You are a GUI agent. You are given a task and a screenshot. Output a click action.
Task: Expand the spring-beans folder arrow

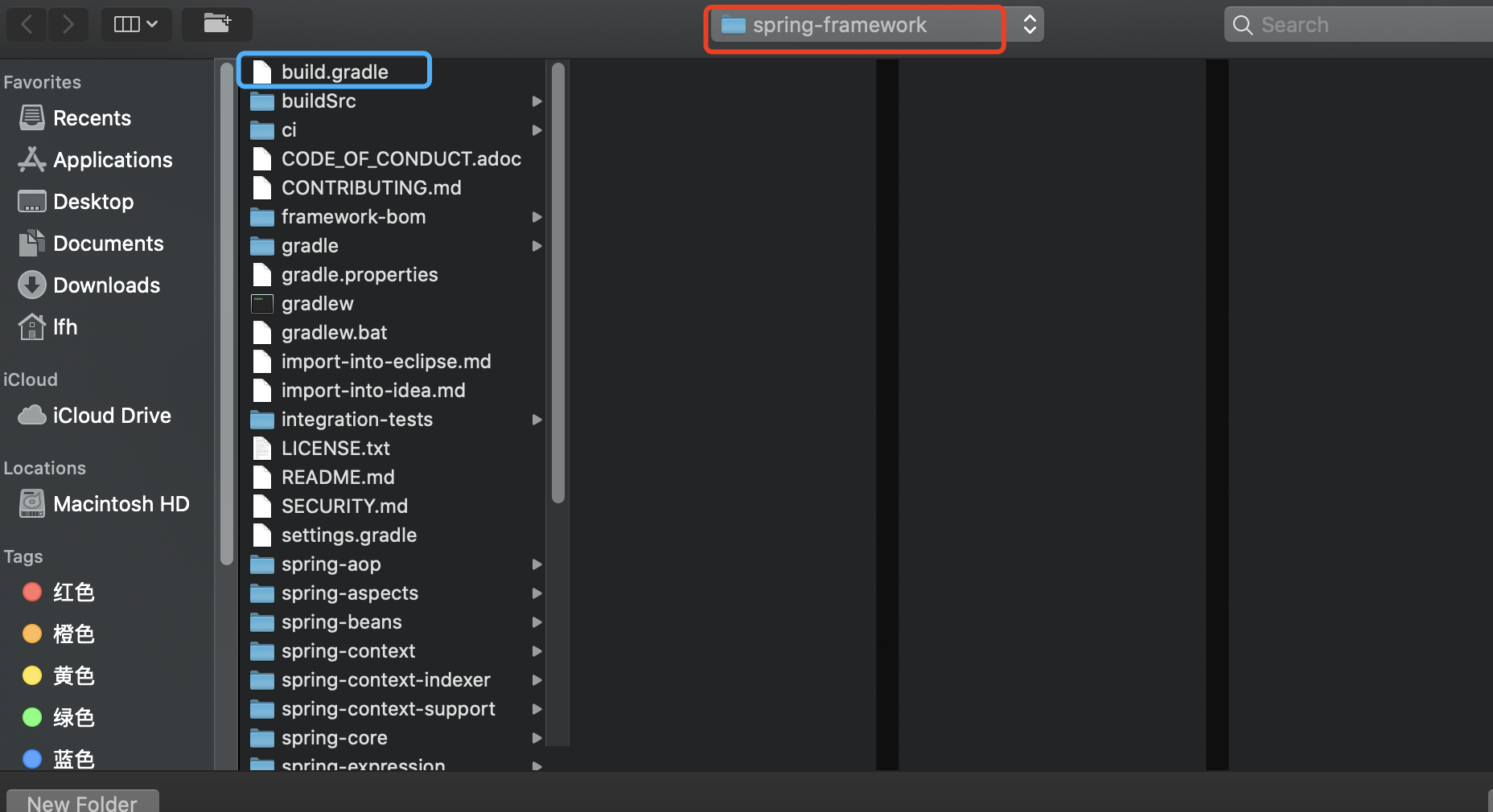537,622
